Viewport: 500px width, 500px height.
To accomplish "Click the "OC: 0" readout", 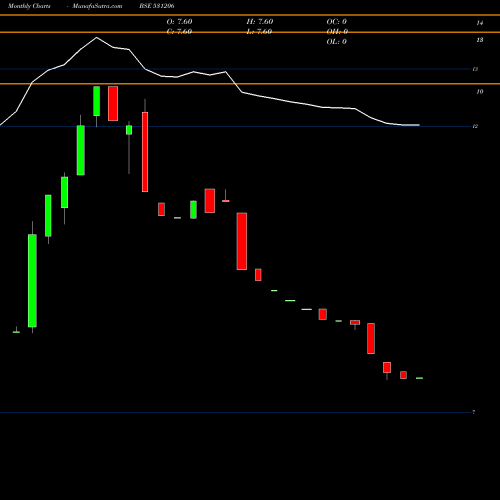I will [x=336, y=22].
